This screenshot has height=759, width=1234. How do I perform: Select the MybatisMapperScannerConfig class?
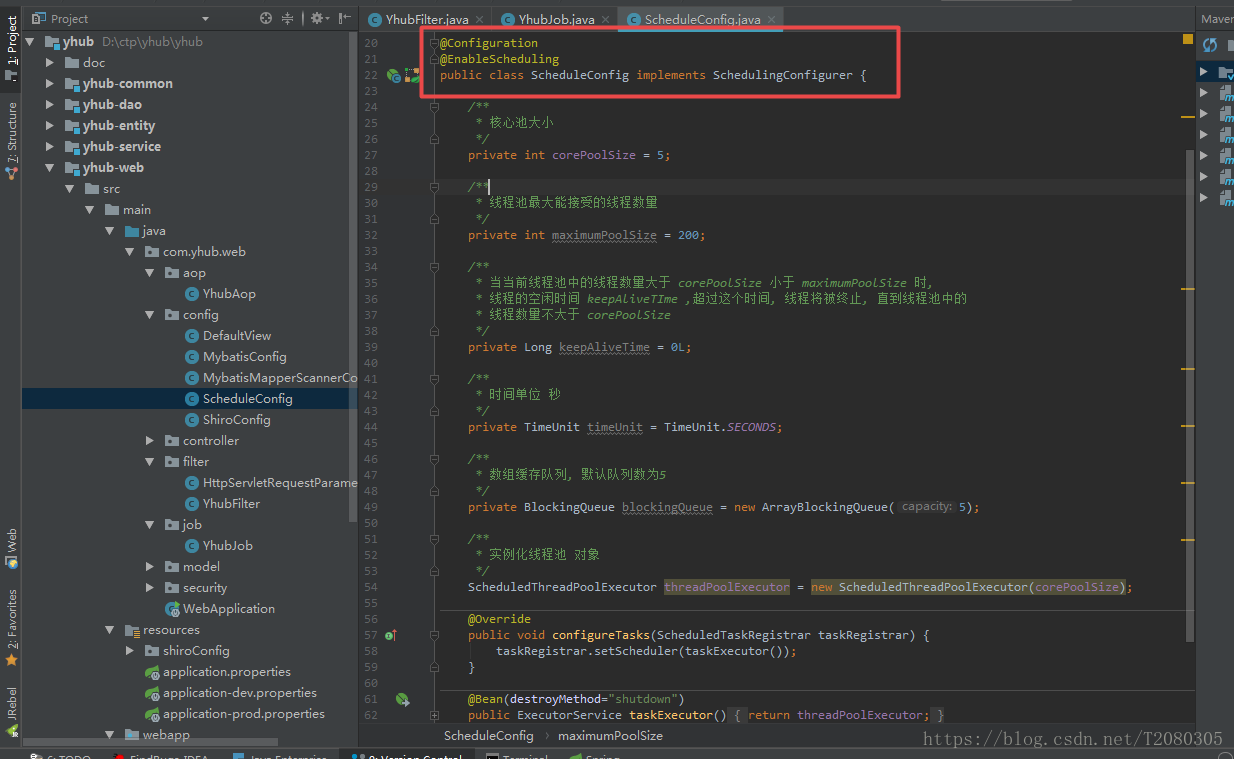[272, 378]
